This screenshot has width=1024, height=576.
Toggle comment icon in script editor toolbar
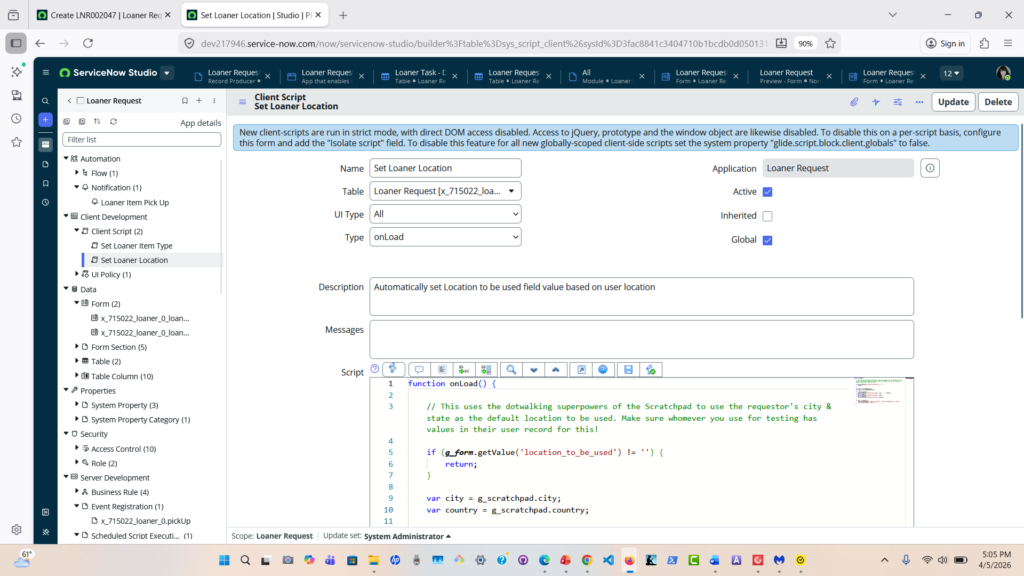418,370
